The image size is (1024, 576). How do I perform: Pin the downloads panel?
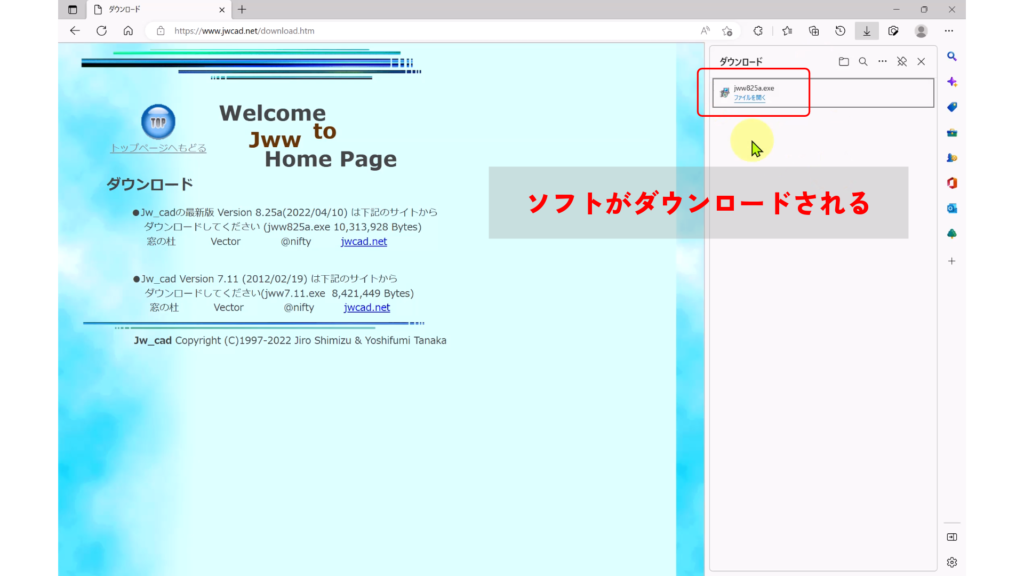tap(902, 61)
